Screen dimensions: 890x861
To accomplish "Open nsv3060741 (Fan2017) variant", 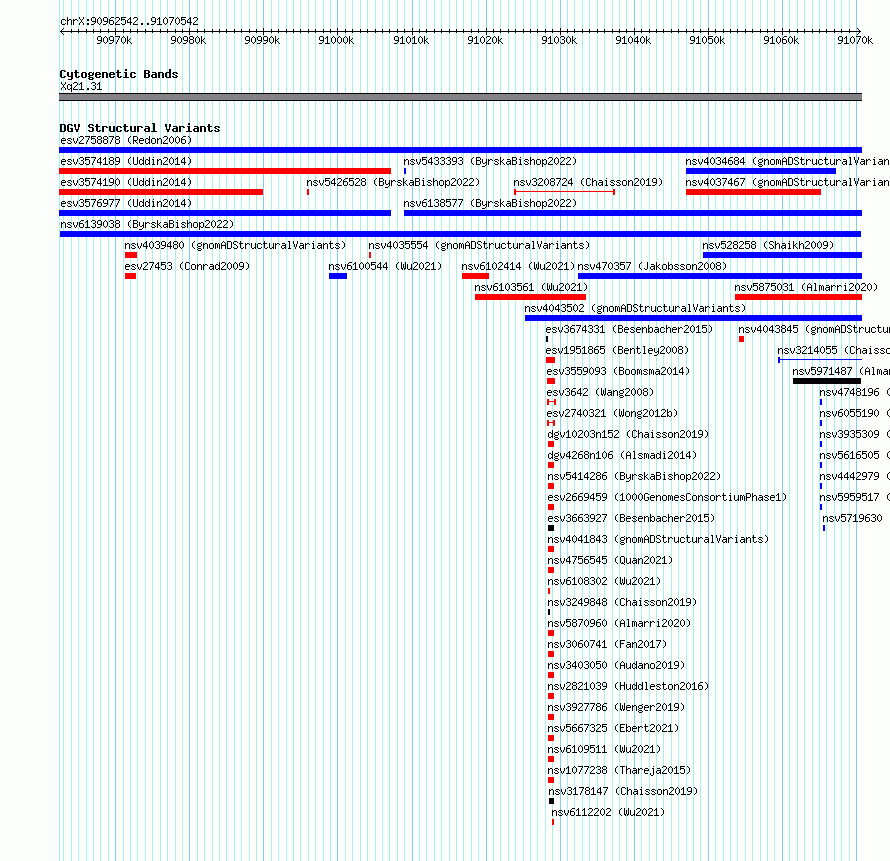I will click(607, 644).
